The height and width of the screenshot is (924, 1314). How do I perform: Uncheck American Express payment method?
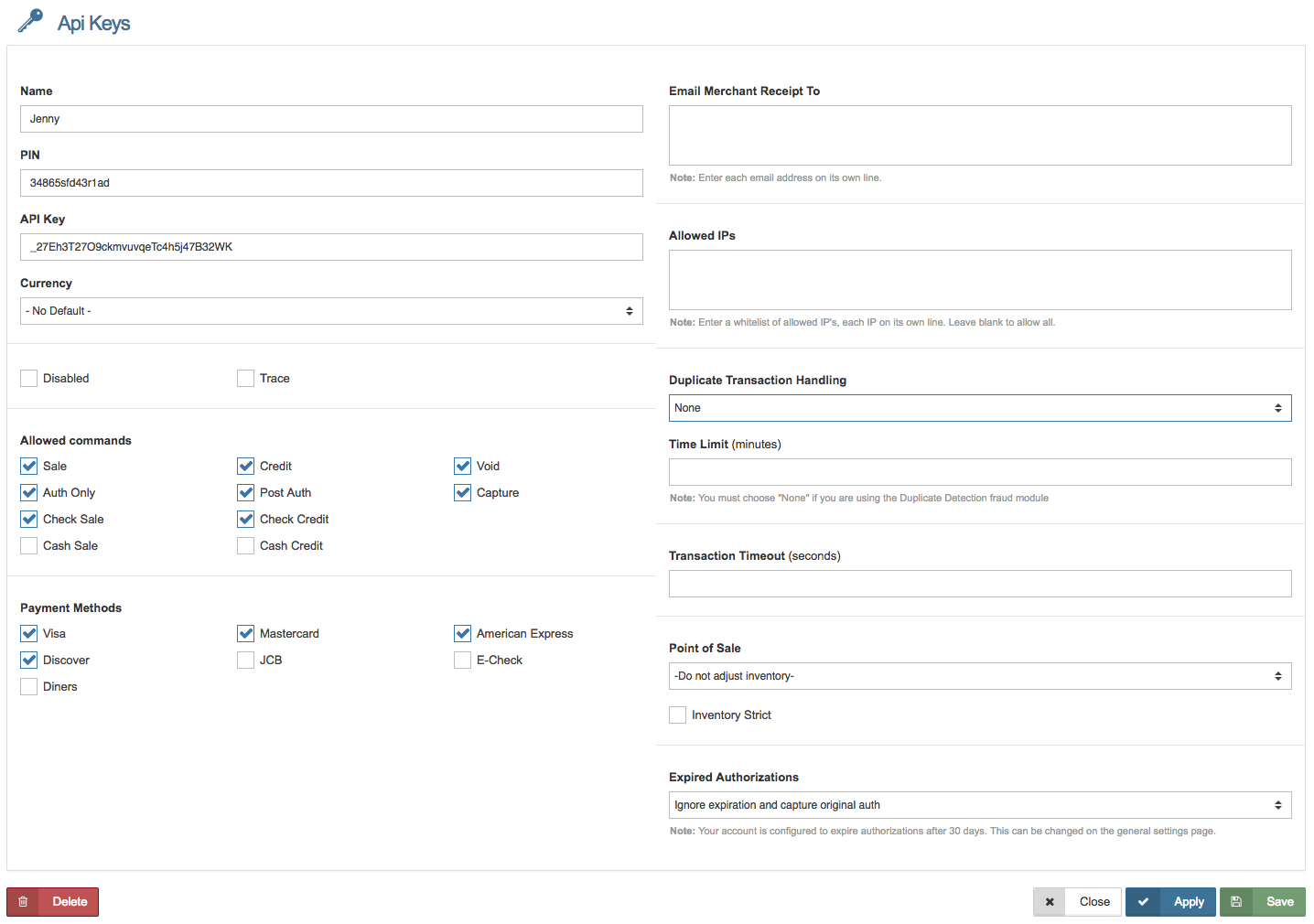tap(462, 634)
